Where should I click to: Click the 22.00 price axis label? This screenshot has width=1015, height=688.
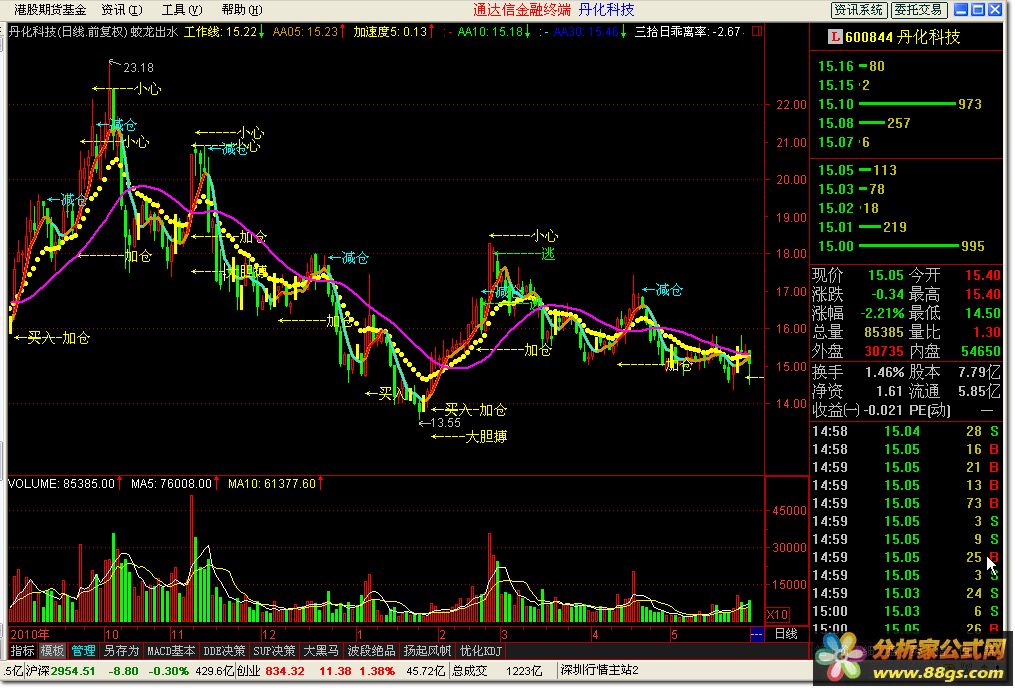click(x=791, y=105)
